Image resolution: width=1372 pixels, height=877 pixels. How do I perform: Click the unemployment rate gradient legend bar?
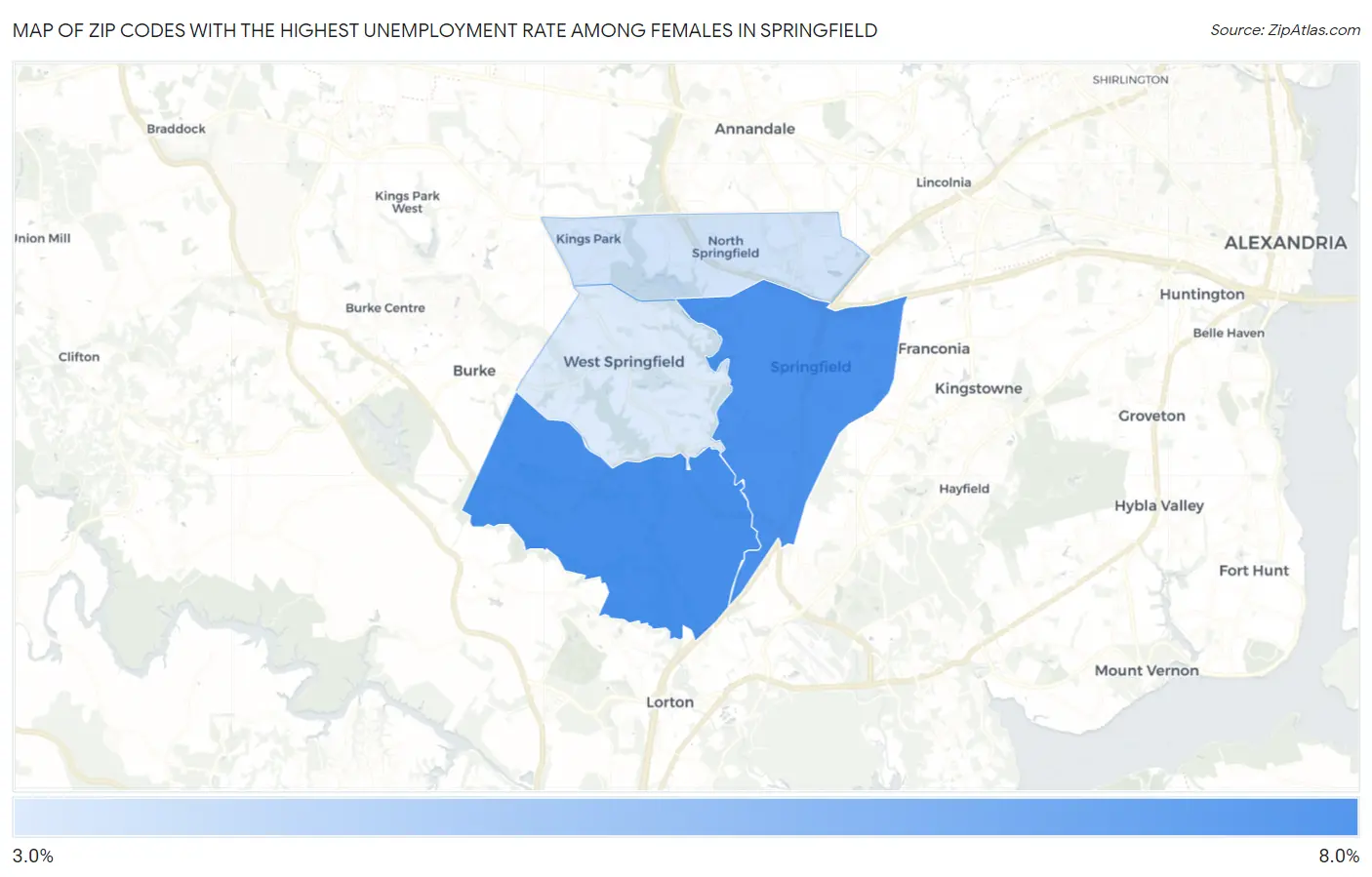(x=685, y=817)
